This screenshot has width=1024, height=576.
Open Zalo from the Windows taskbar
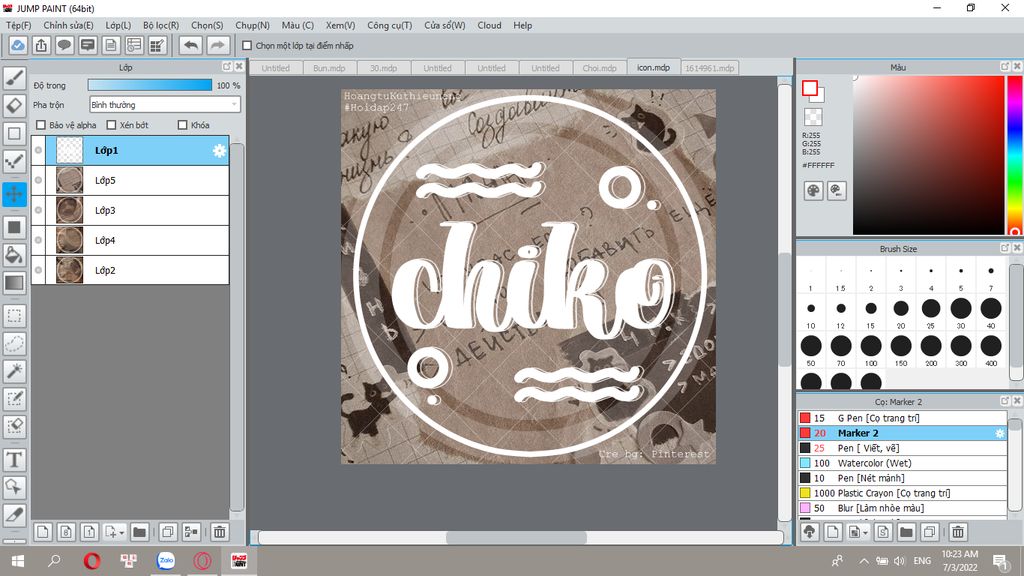click(x=166, y=560)
